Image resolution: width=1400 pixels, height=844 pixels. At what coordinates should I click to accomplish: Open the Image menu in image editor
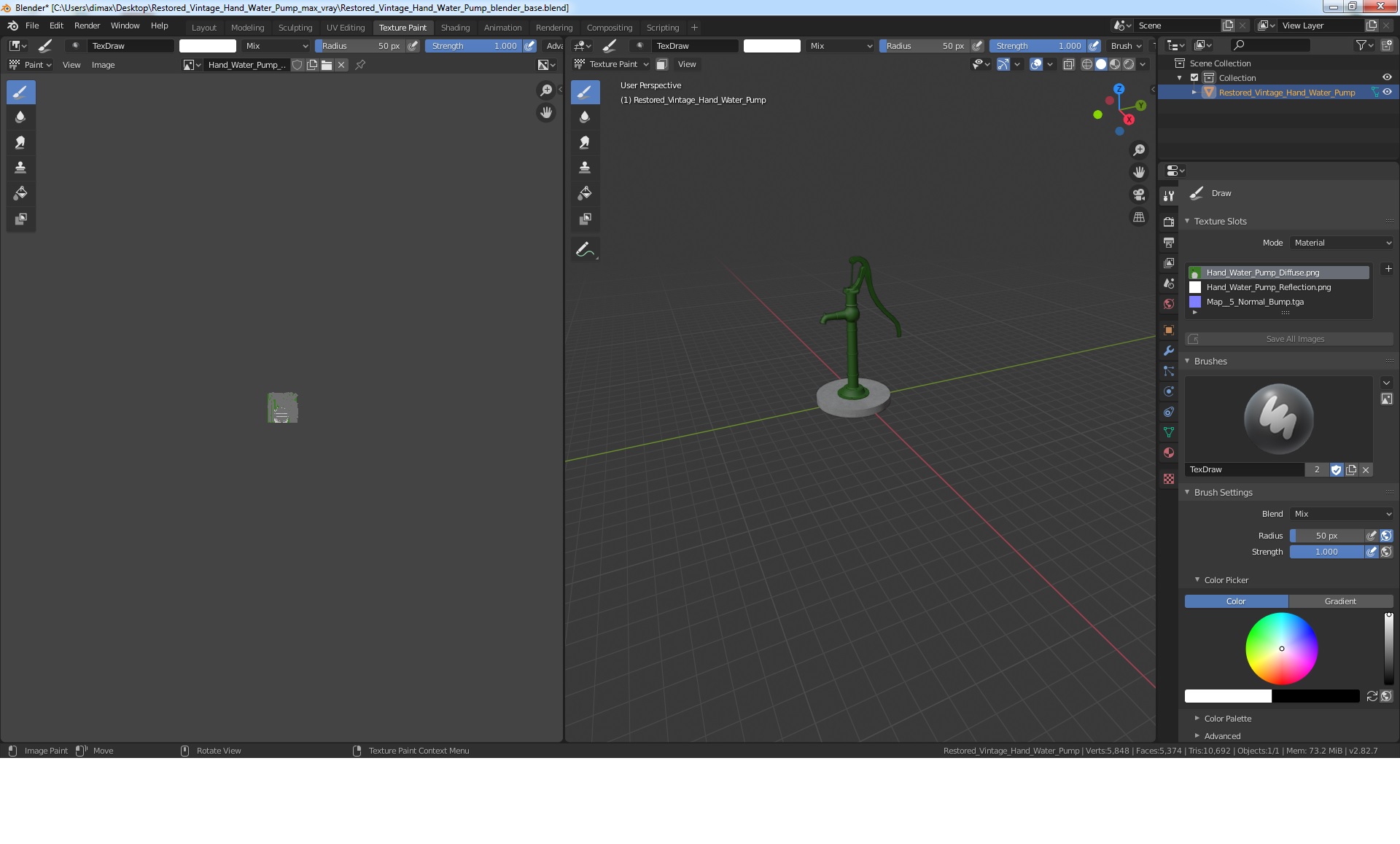[103, 65]
